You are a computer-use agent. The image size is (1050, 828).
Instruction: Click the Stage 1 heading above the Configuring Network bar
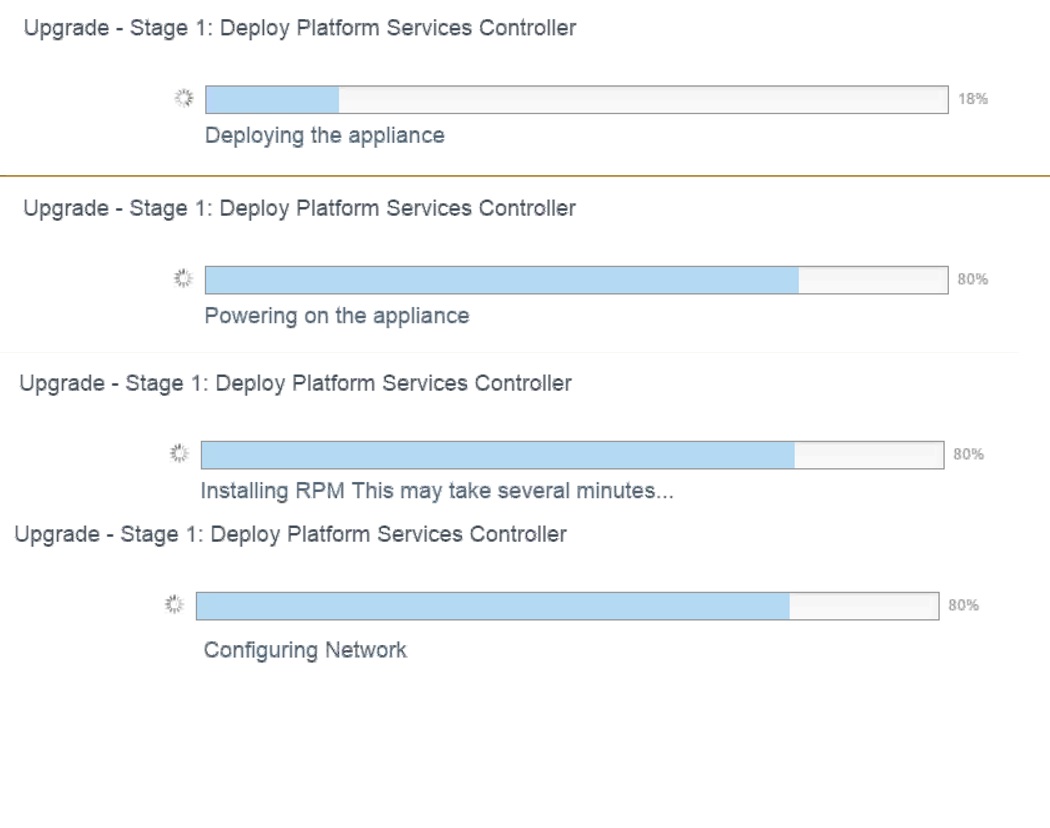click(291, 535)
